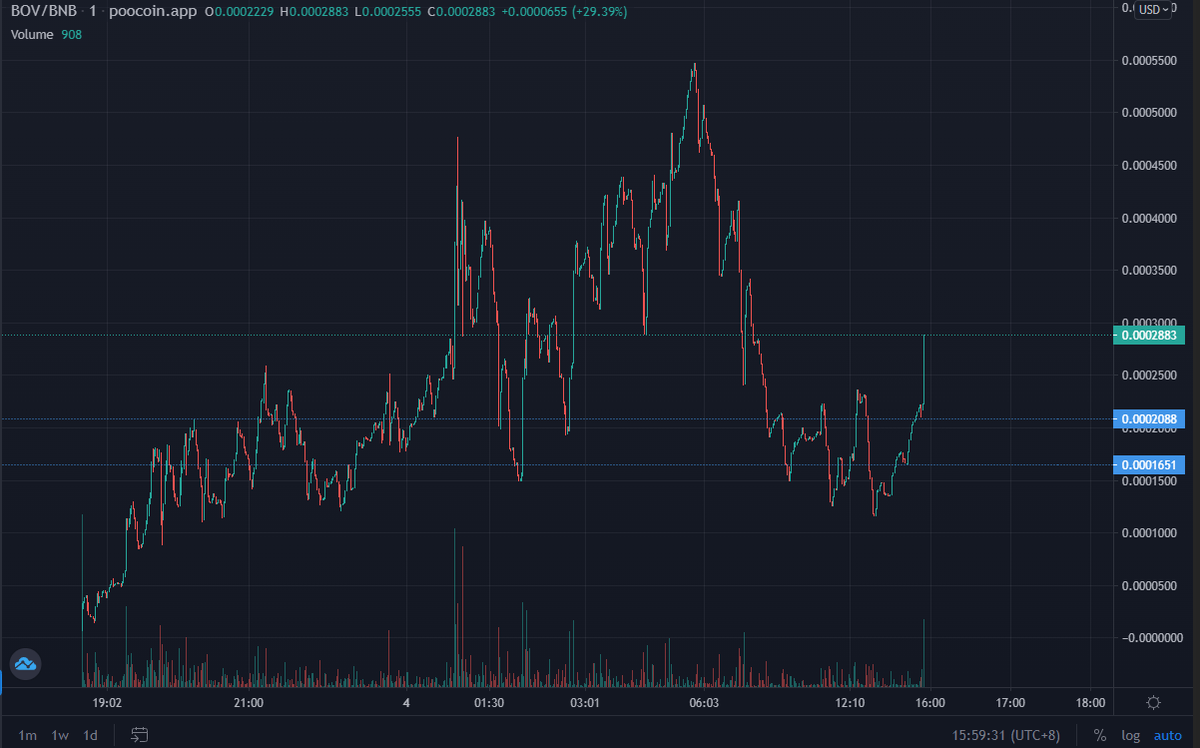
Task: Click the 17:00 time axis label
Action: (x=1010, y=703)
